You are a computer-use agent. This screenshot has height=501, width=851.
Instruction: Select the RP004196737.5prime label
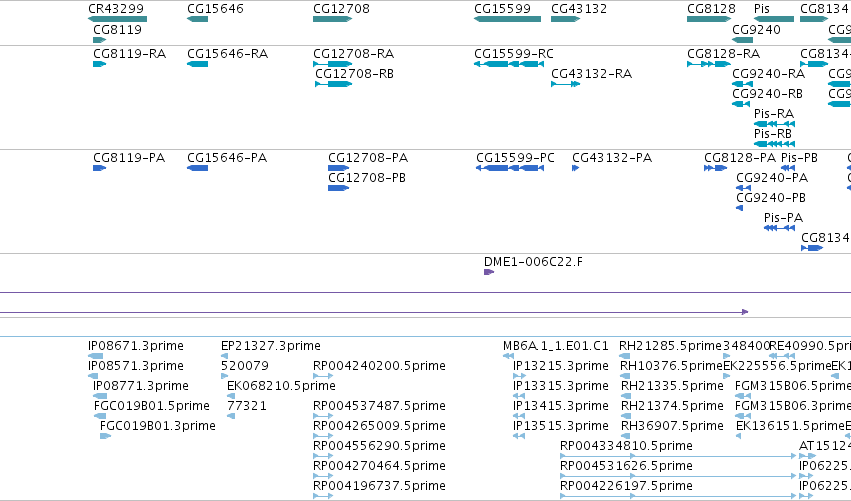(x=379, y=485)
